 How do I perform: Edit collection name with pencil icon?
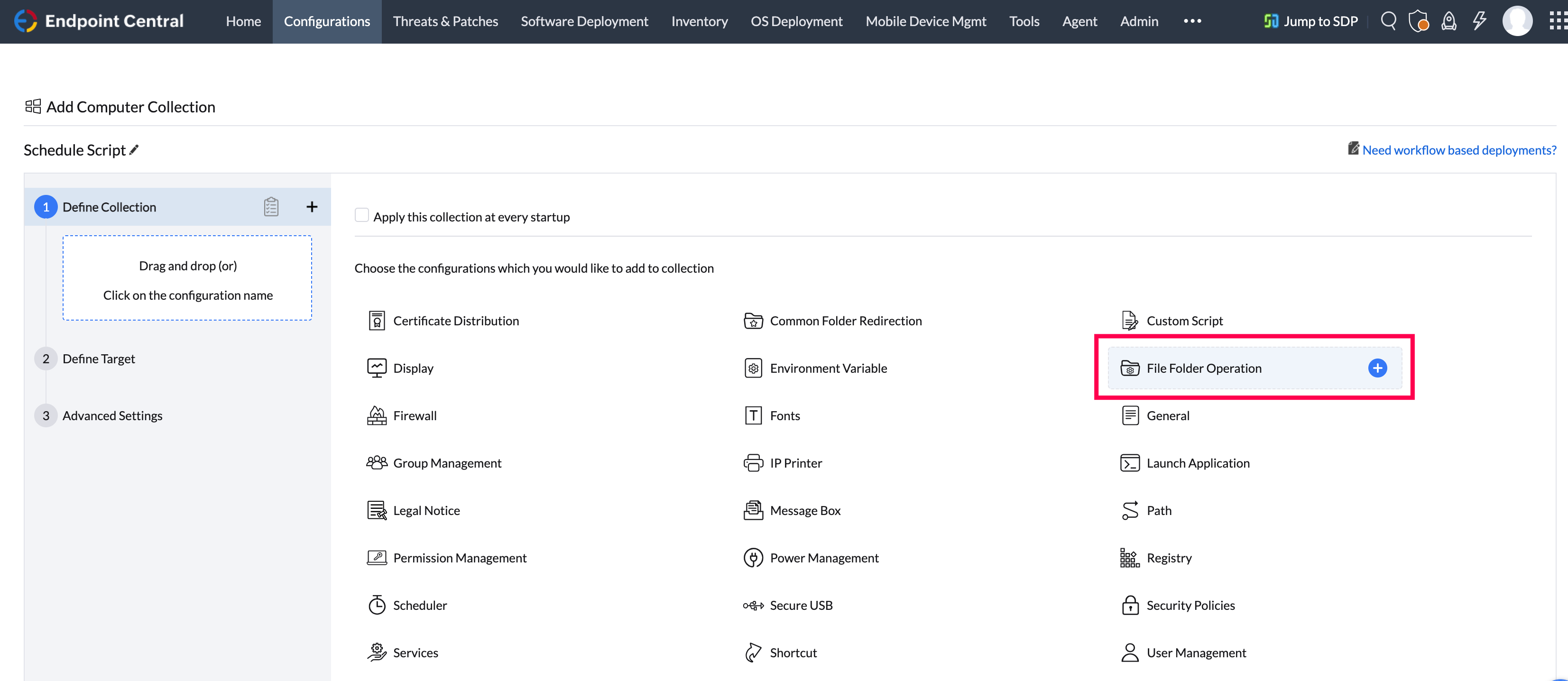134,150
